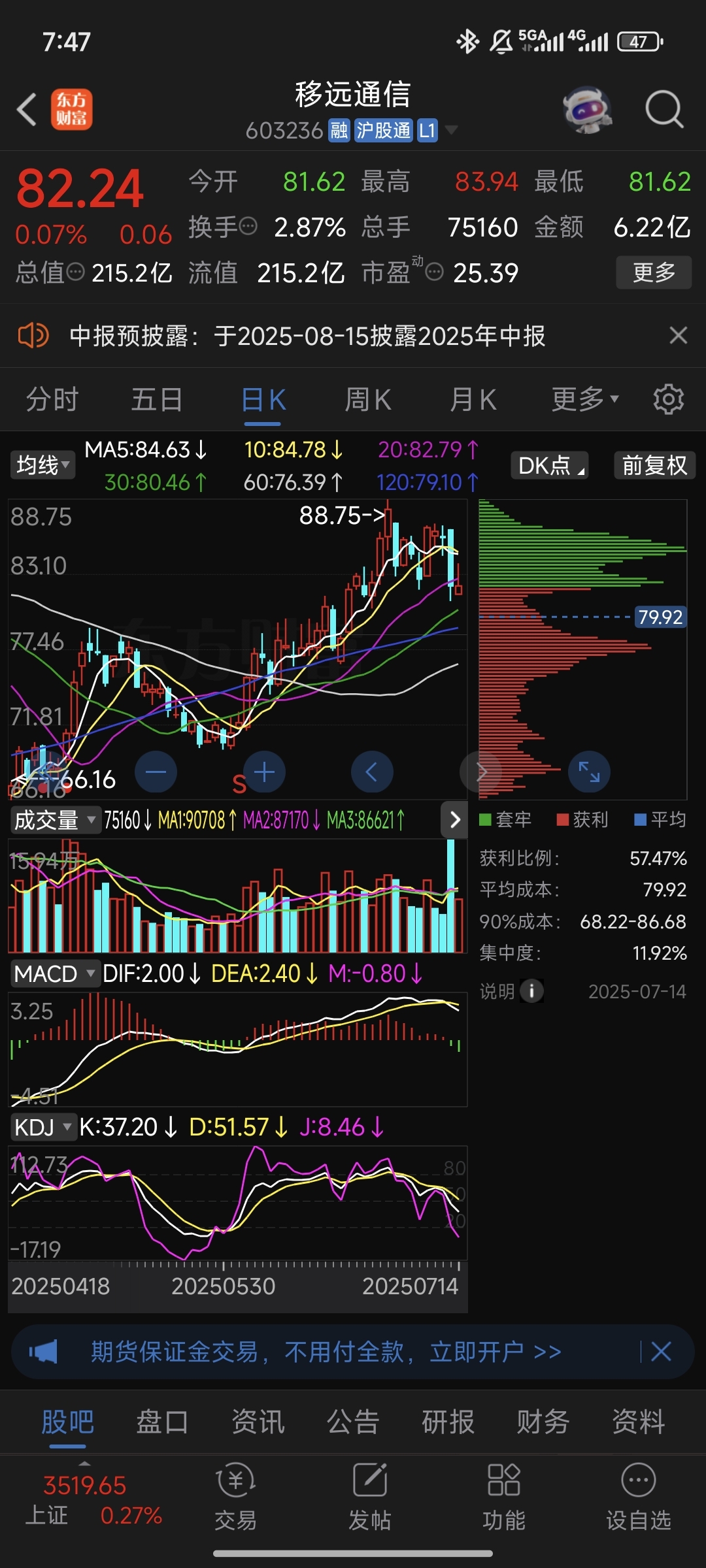
Task: Tap the red 获利 legend swatch
Action: click(x=562, y=819)
